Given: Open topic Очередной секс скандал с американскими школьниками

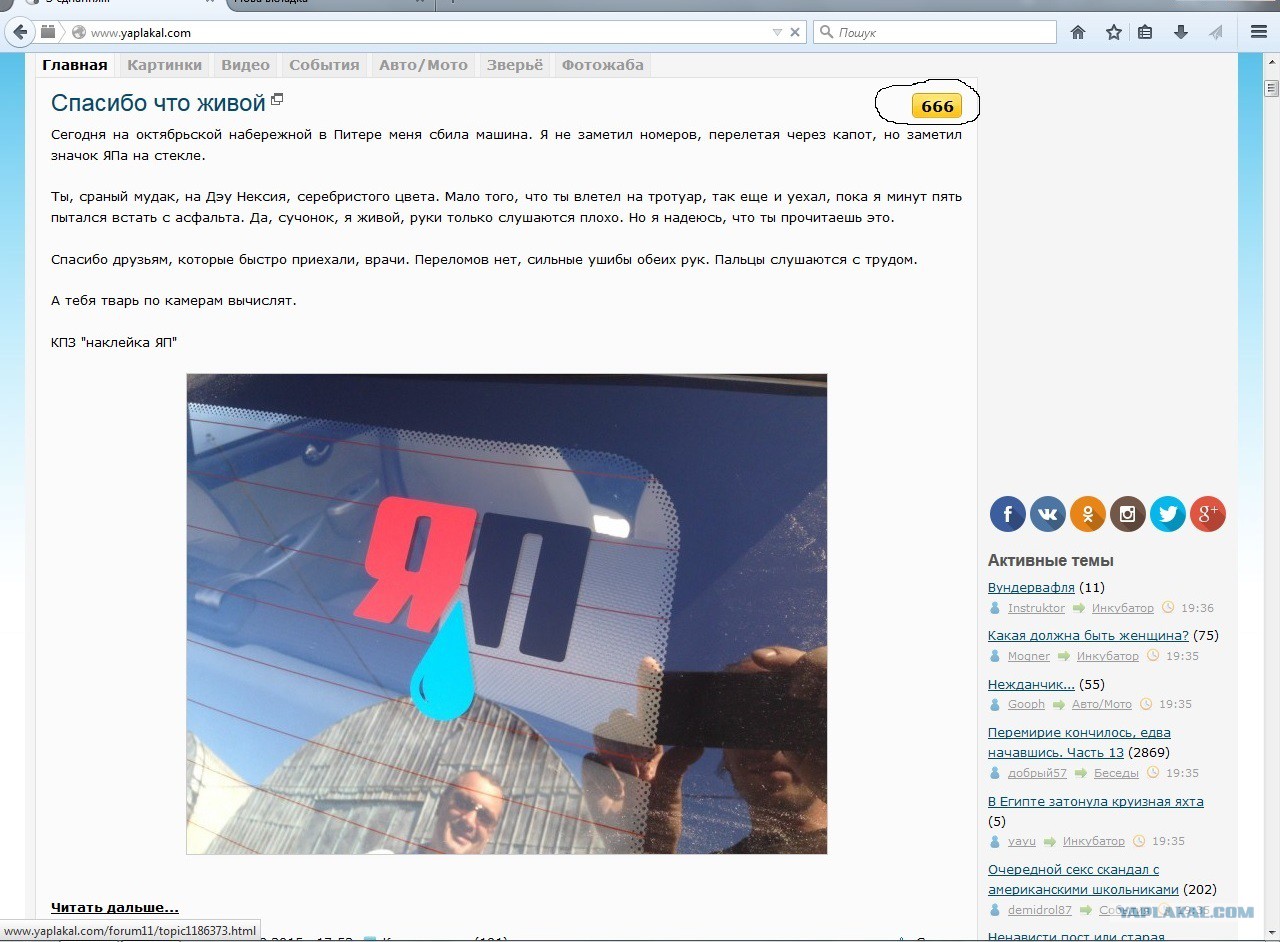Looking at the screenshot, I should [x=1083, y=879].
